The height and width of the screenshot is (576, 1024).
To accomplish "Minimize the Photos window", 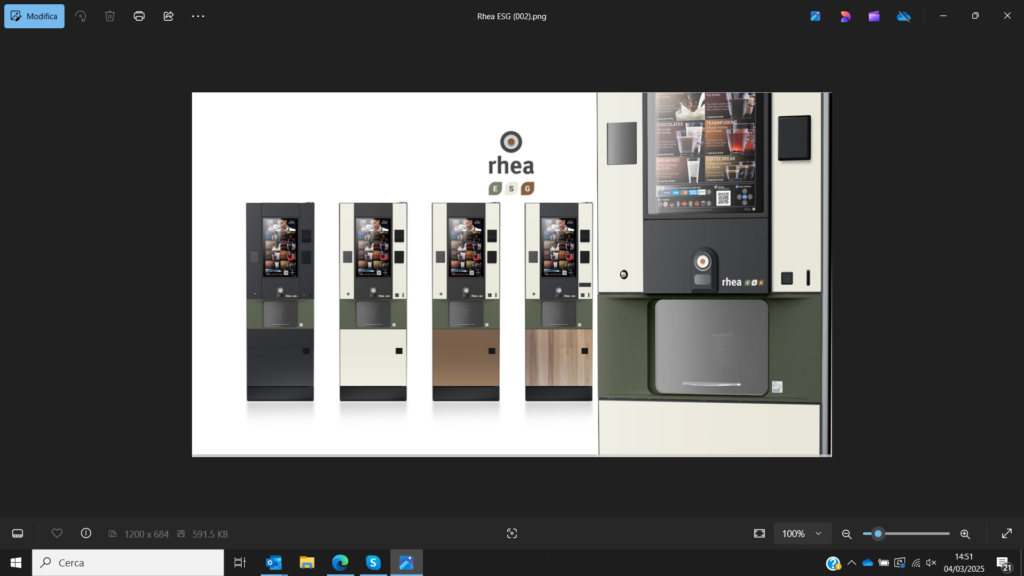I will tap(943, 16).
